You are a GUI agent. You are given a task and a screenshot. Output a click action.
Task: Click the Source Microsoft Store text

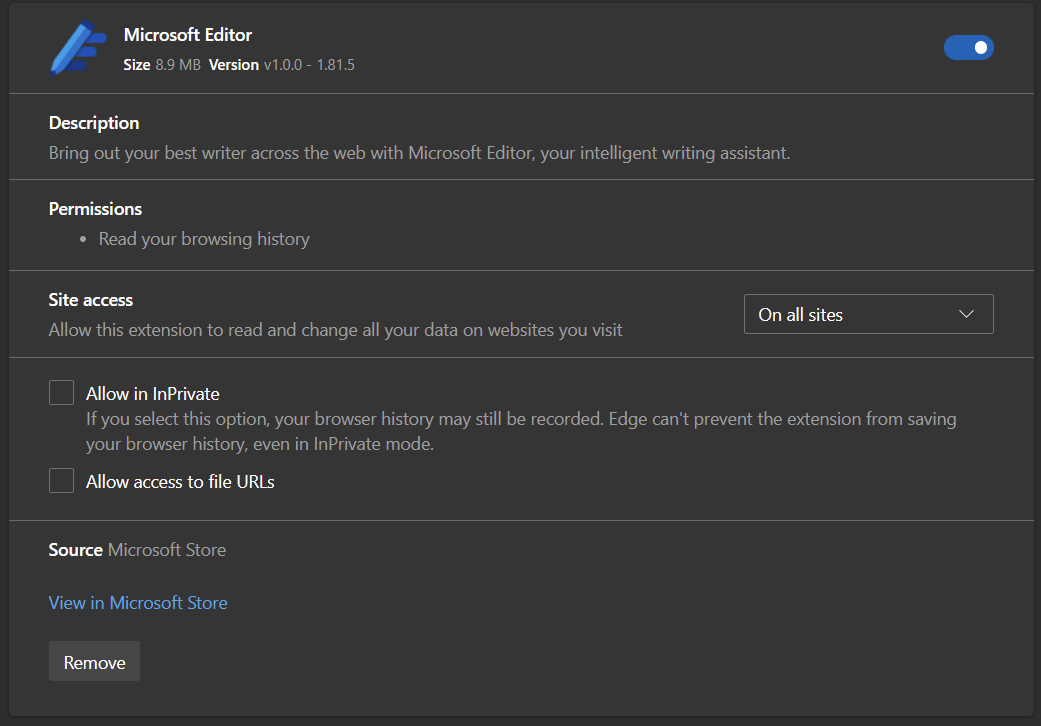point(137,550)
